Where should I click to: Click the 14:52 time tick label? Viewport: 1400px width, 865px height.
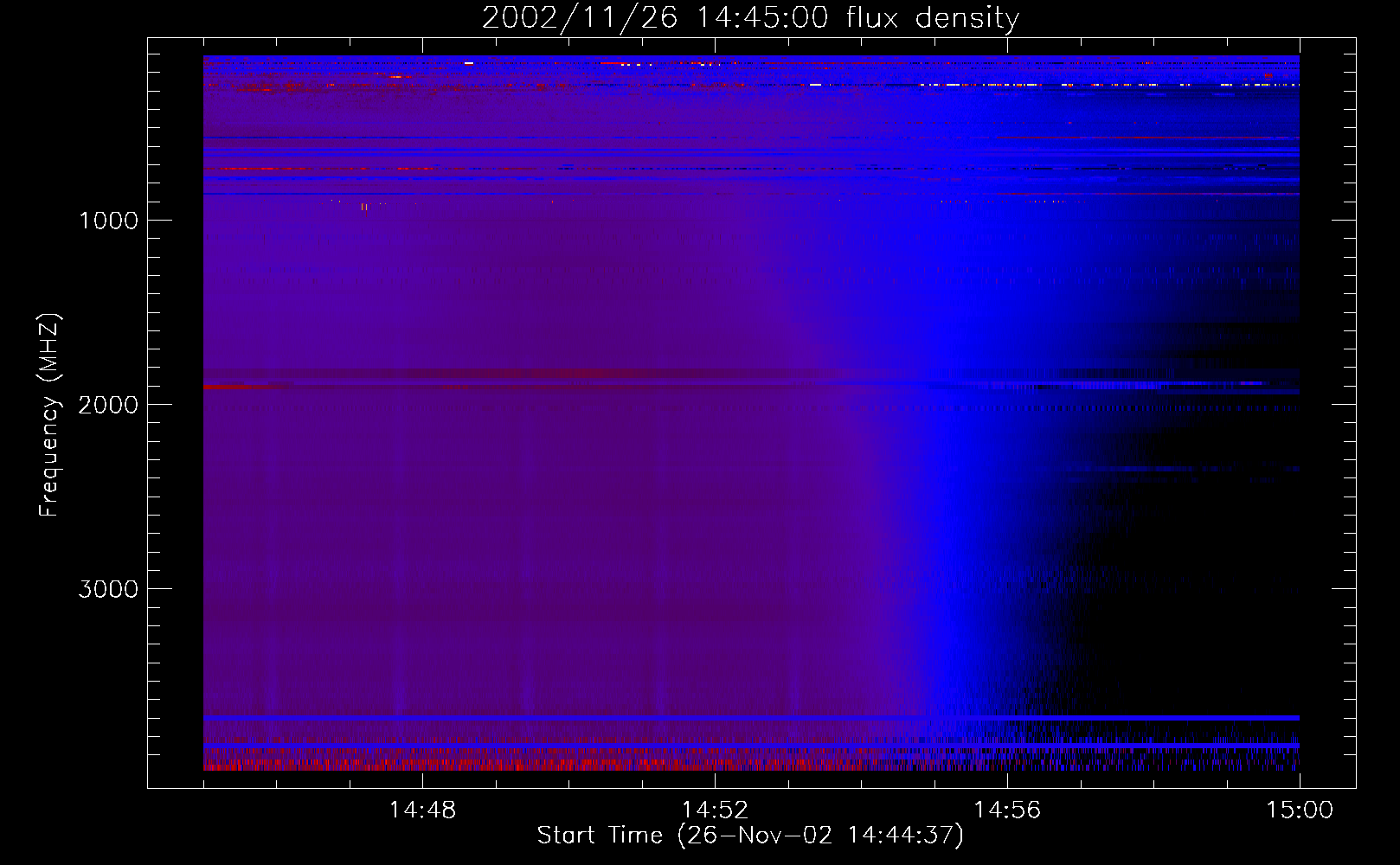tap(715, 811)
